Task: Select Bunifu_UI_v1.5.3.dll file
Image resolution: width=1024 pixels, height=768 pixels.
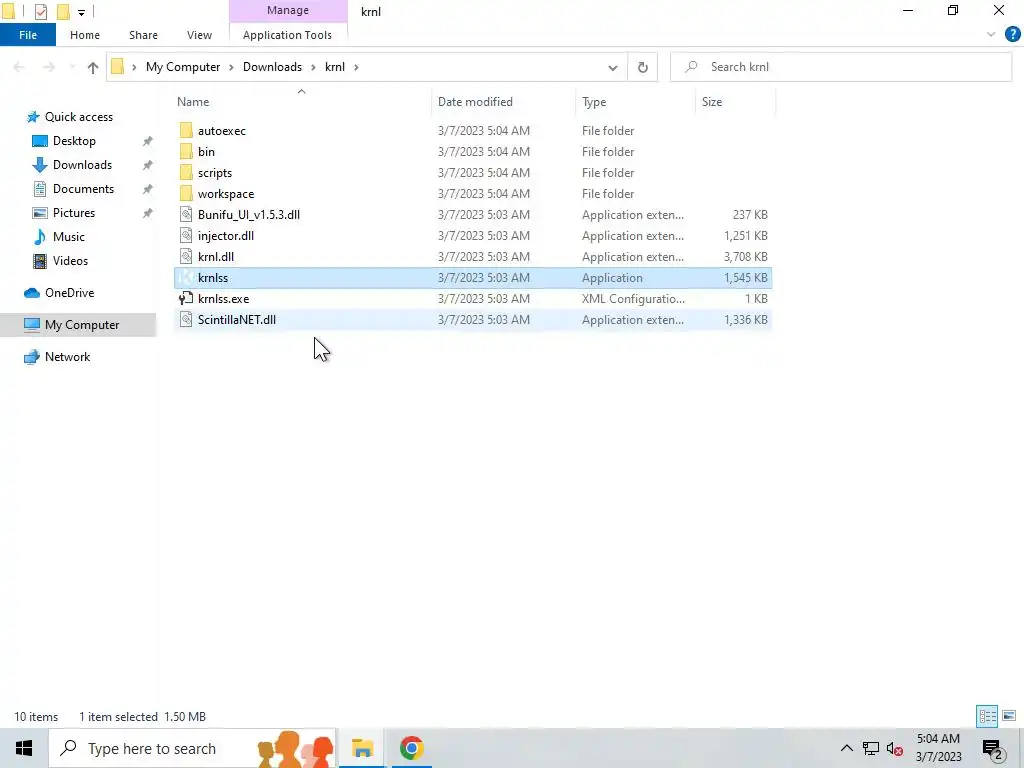Action: 249,215
